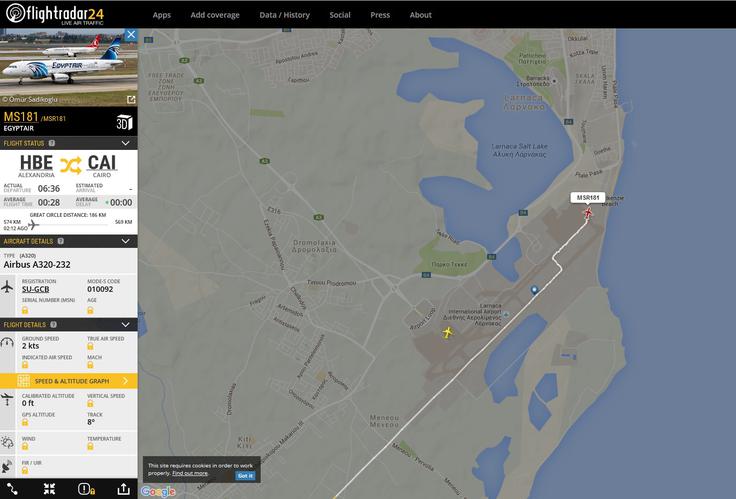This screenshot has height=499, width=736.
Task: Click the Google logo on the map
Action: tap(158, 491)
